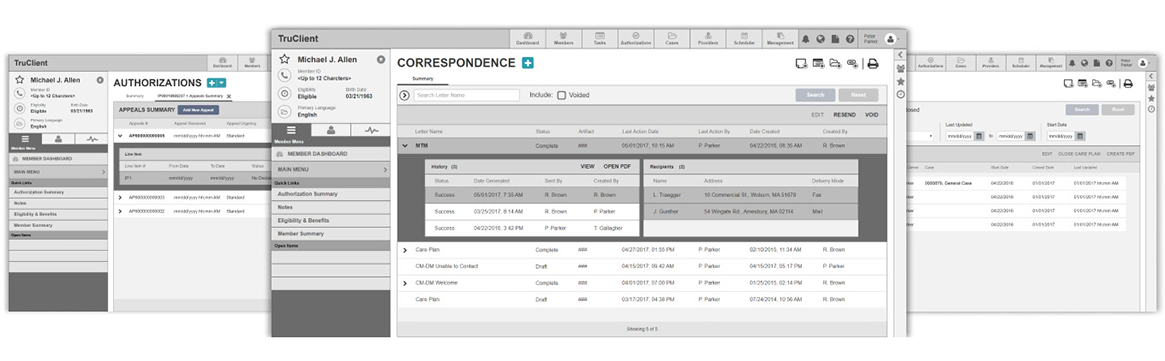The width and height of the screenshot is (1165, 361).
Task: Add new correspondence with plus button
Action: (x=528, y=63)
